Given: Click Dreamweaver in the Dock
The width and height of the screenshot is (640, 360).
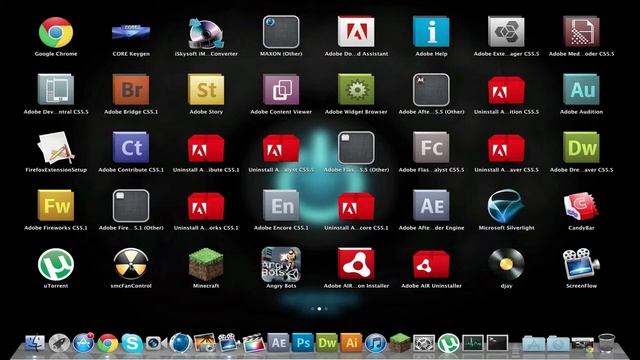Looking at the screenshot, I should 327,343.
